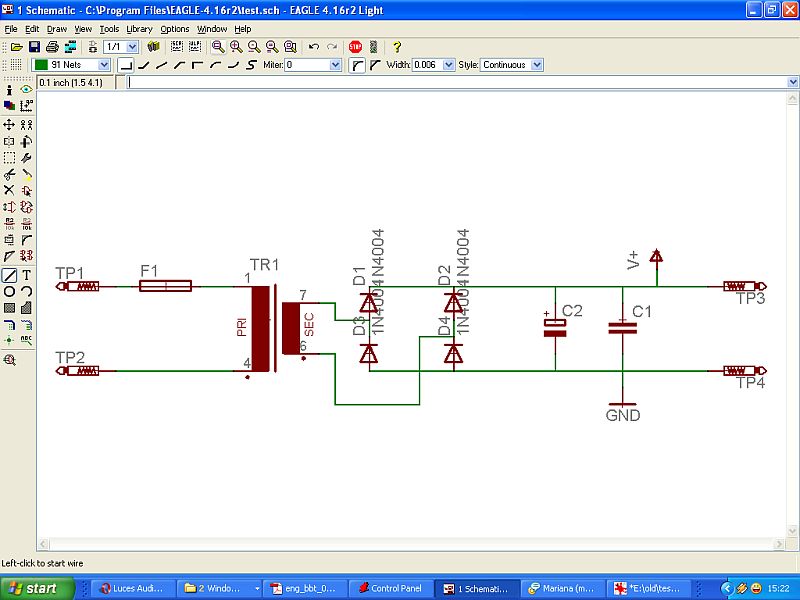Select the Polygon tool

26,308
